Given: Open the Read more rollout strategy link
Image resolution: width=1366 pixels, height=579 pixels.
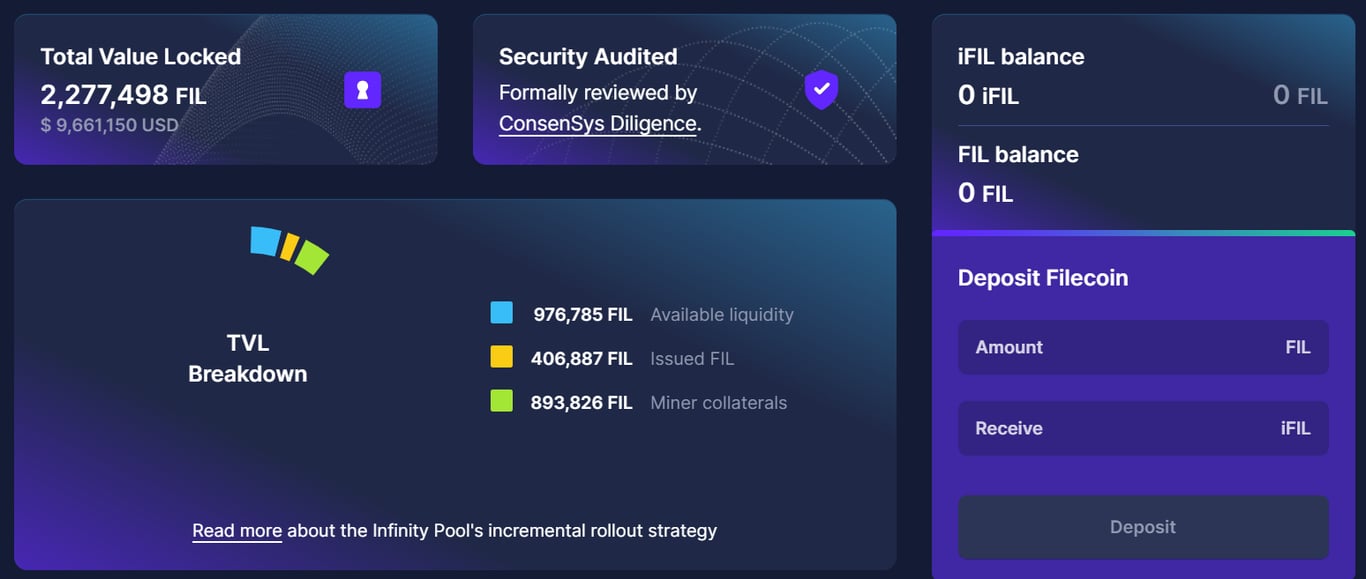Looking at the screenshot, I should 237,531.
